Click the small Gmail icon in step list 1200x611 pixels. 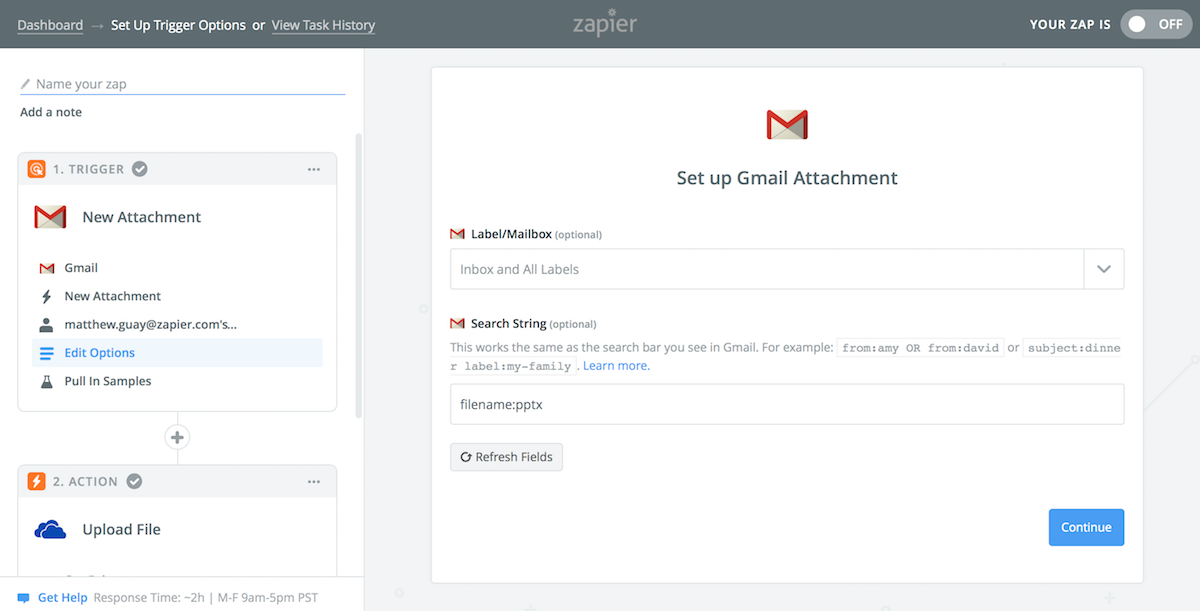(x=46, y=268)
